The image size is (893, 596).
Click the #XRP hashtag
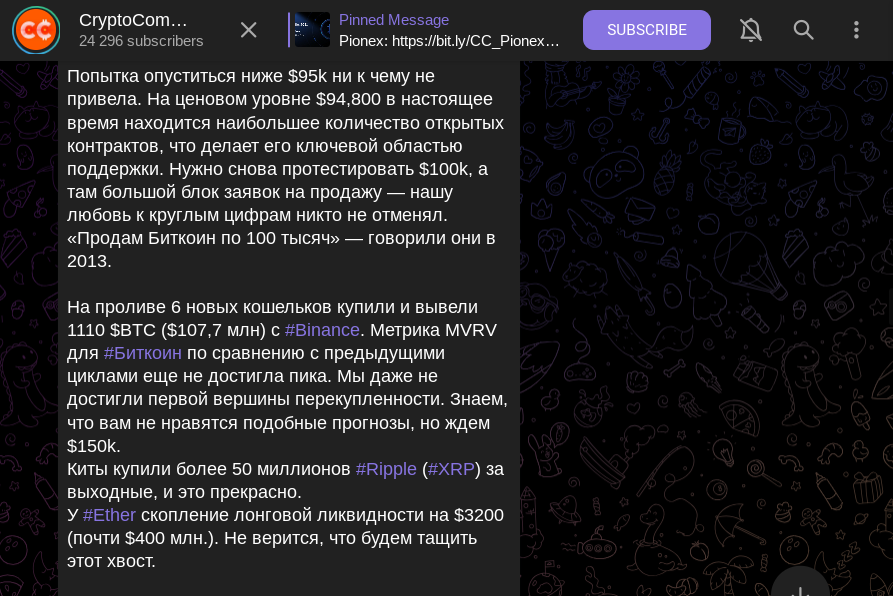[451, 469]
